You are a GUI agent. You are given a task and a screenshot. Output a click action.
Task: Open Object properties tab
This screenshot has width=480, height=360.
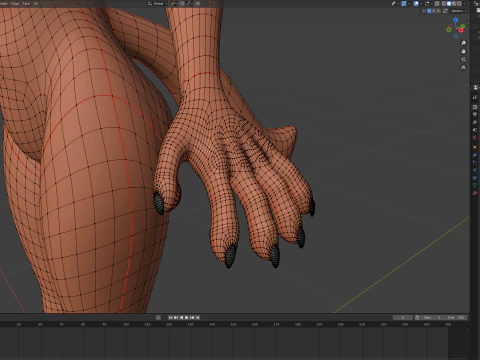pyautogui.click(x=475, y=147)
